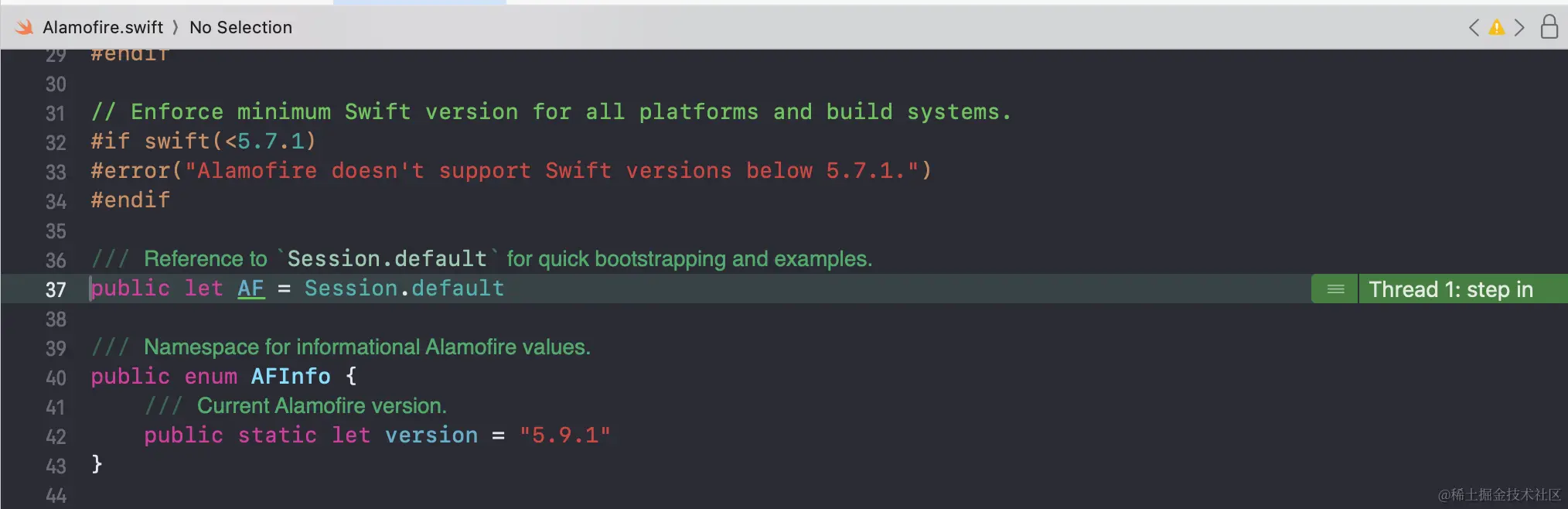Click line number 40 in gutter

[x=56, y=377]
